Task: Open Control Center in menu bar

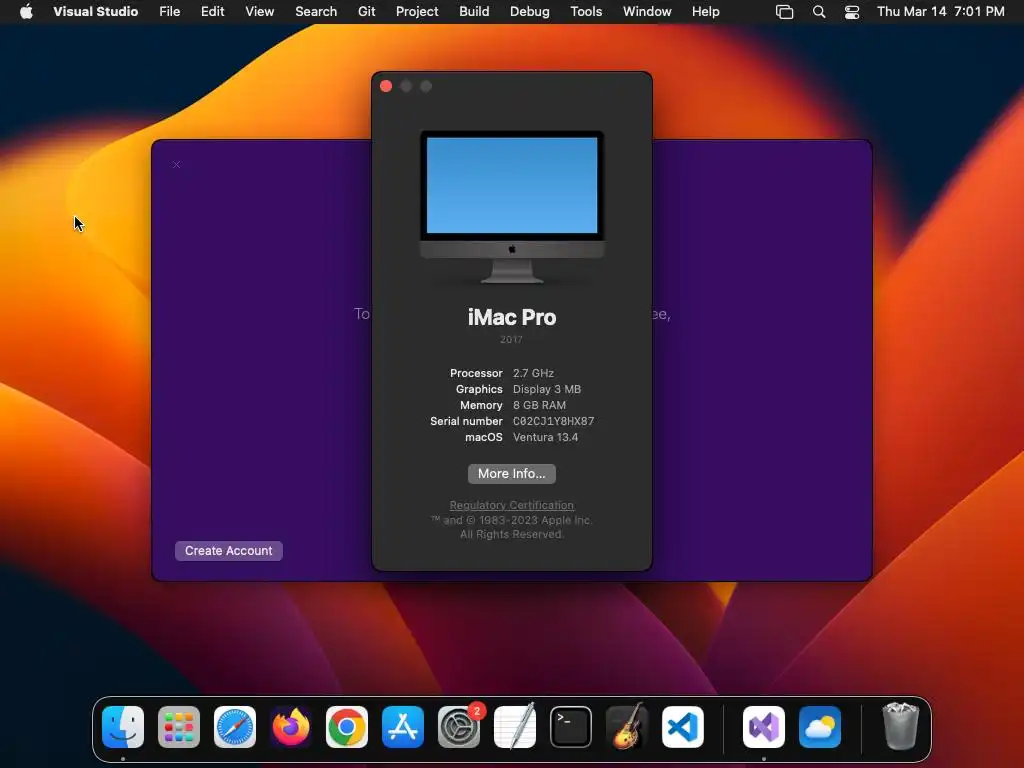Action: [x=852, y=12]
